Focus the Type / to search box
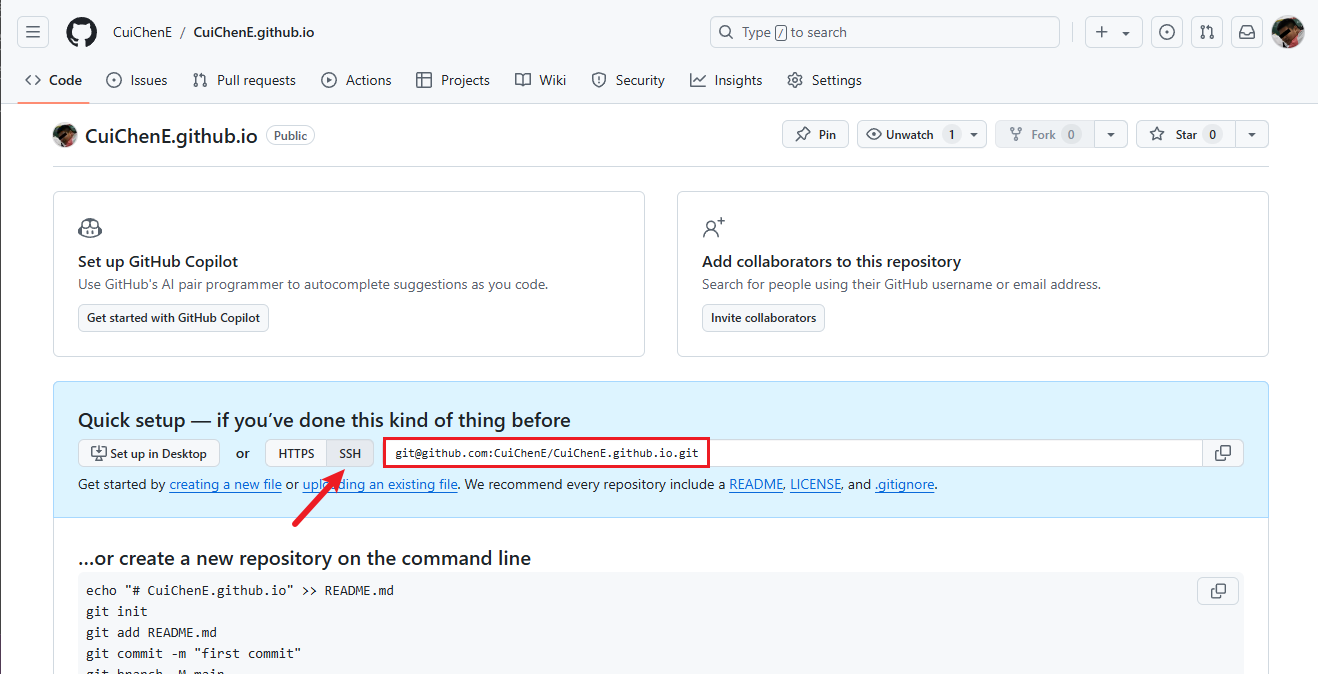This screenshot has width=1318, height=674. pyautogui.click(x=884, y=32)
